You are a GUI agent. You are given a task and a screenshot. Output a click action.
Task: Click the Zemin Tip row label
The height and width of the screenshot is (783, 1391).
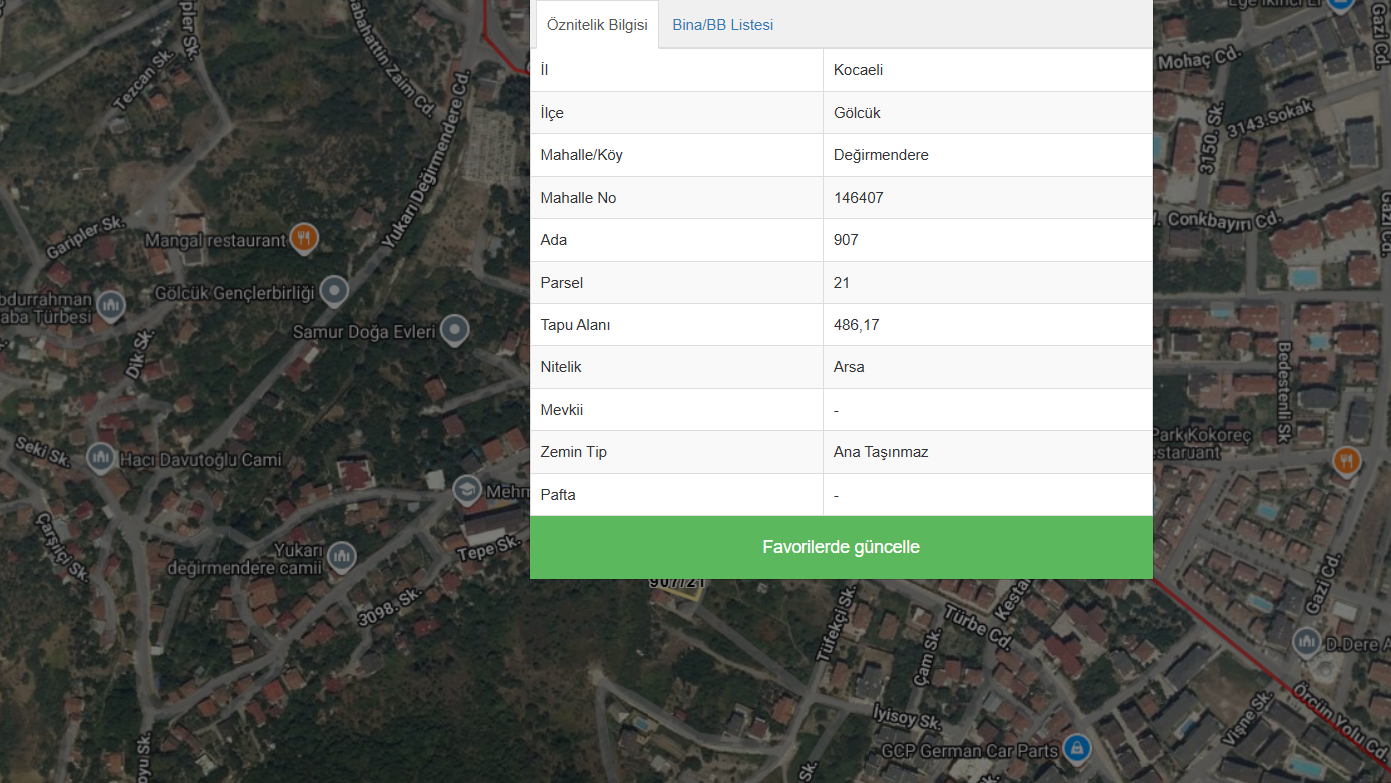(573, 452)
